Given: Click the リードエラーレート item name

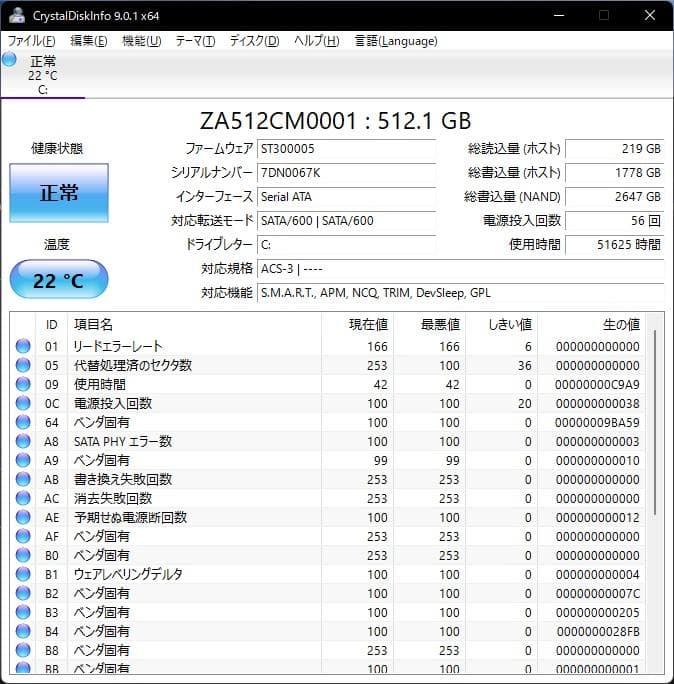Looking at the screenshot, I should tap(118, 347).
